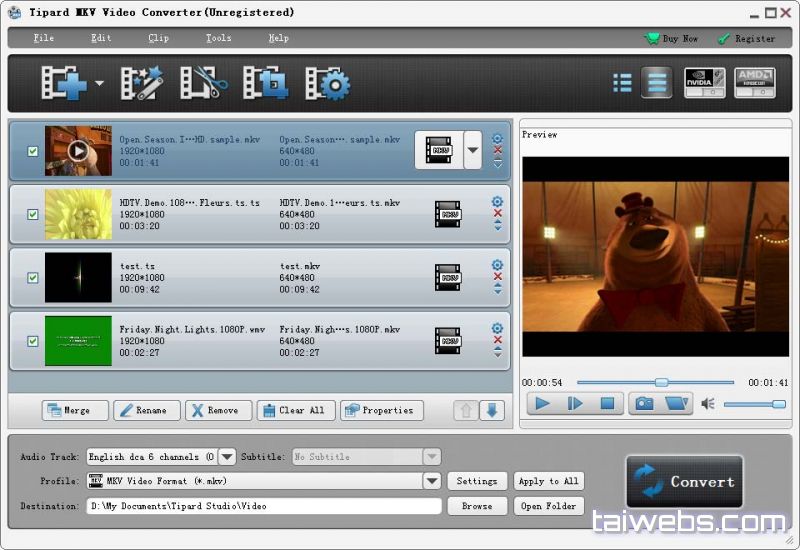Expand output format dropdown for first video

(x=472, y=151)
